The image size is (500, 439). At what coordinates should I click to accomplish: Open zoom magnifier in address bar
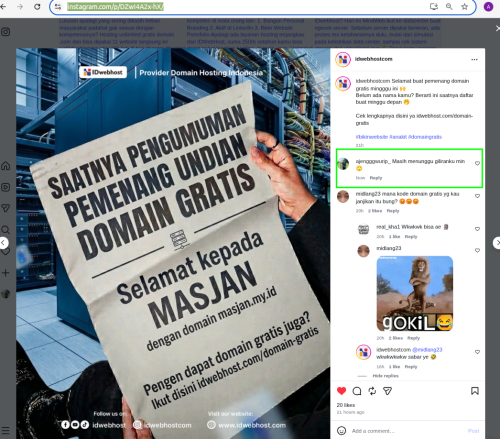449,7
